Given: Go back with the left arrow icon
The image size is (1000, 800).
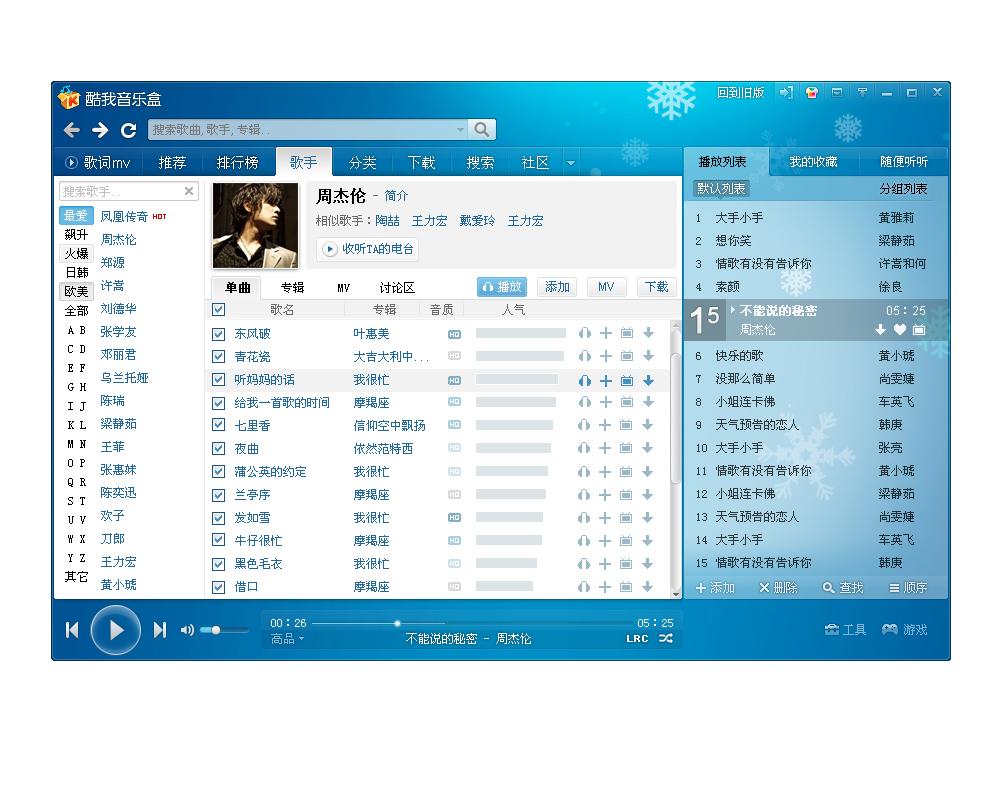Looking at the screenshot, I should coord(71,130).
